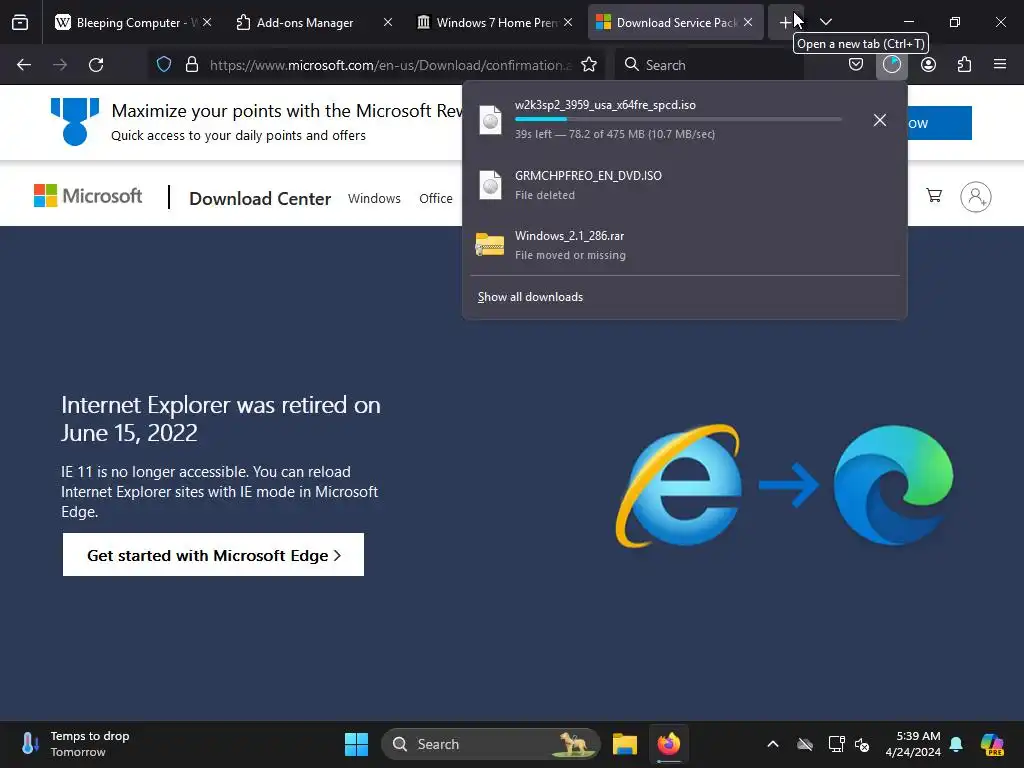The image size is (1024, 768).
Task: Open the Office nav menu
Action: pos(436,199)
